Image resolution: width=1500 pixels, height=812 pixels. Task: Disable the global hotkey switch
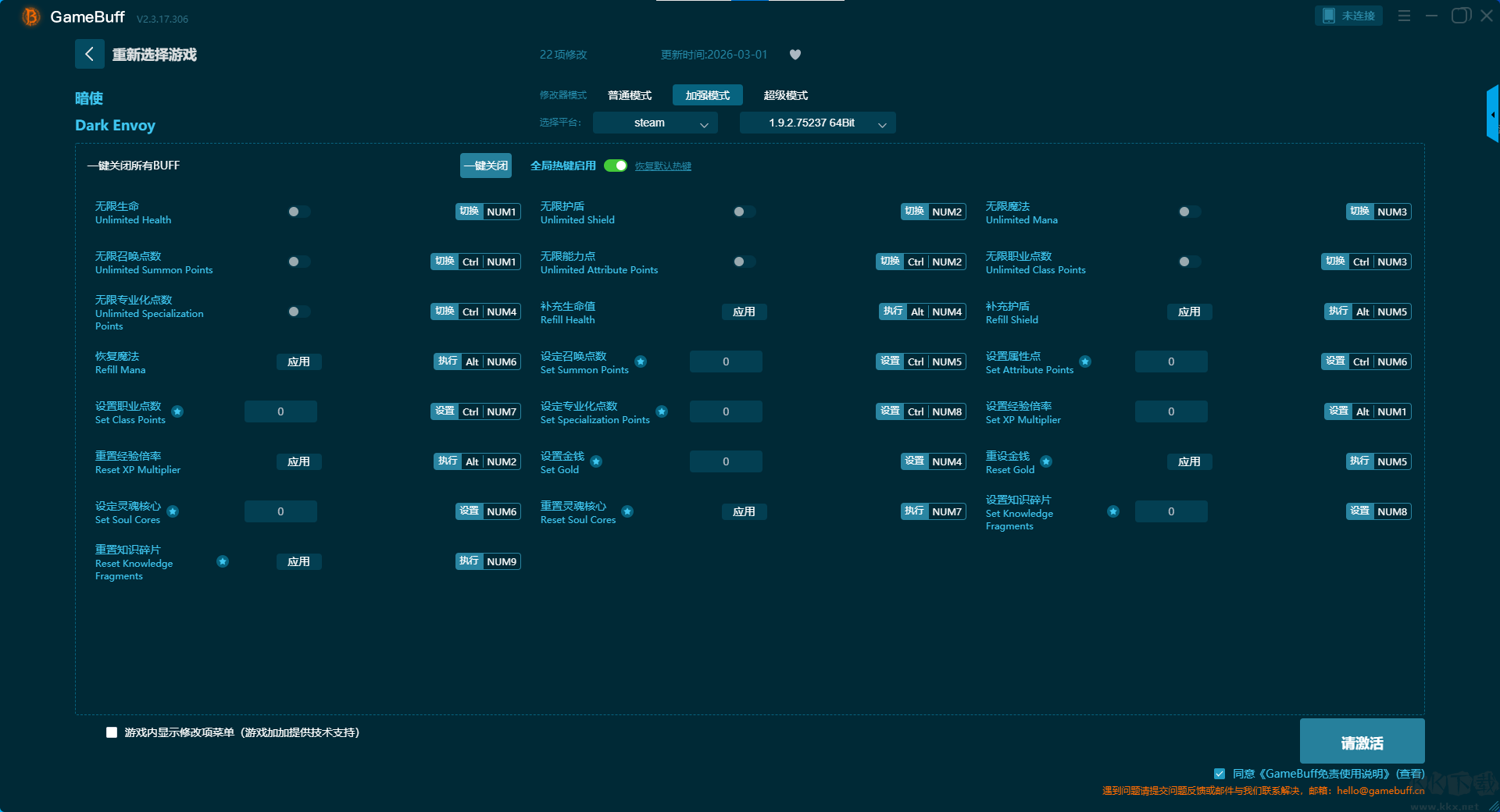(616, 166)
